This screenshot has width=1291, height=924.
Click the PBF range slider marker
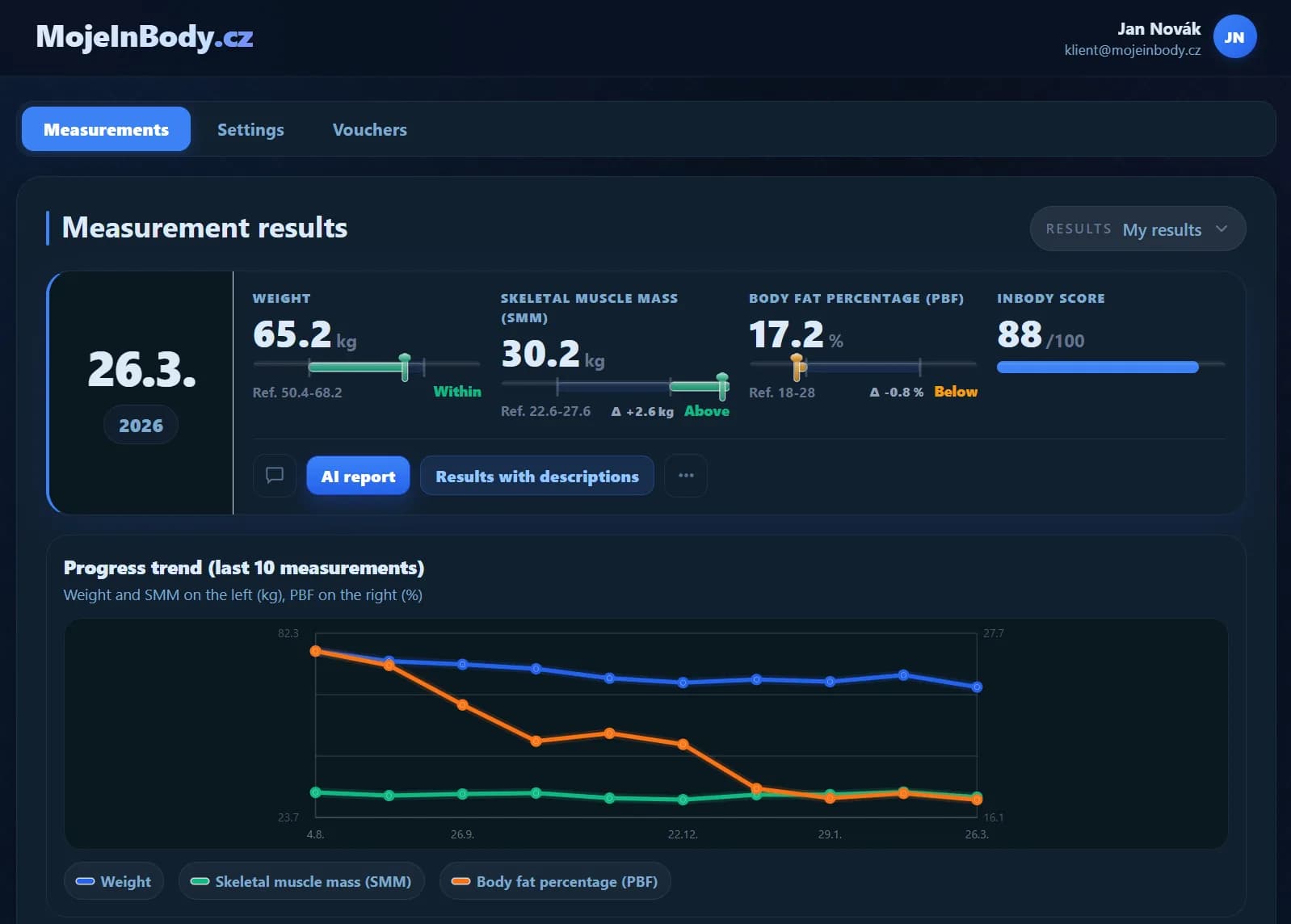click(x=797, y=367)
